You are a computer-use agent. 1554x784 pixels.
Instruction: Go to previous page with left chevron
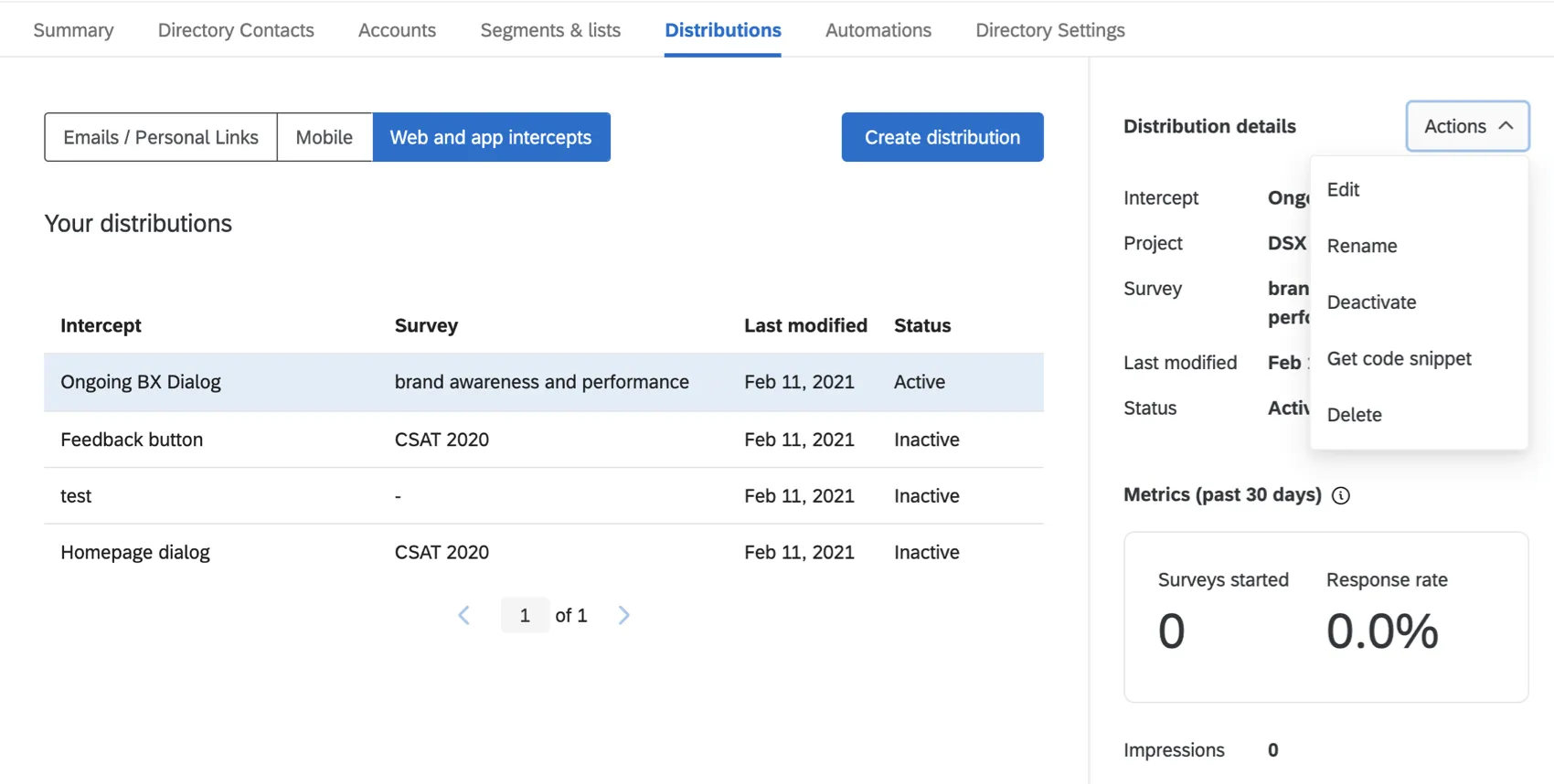(x=464, y=615)
